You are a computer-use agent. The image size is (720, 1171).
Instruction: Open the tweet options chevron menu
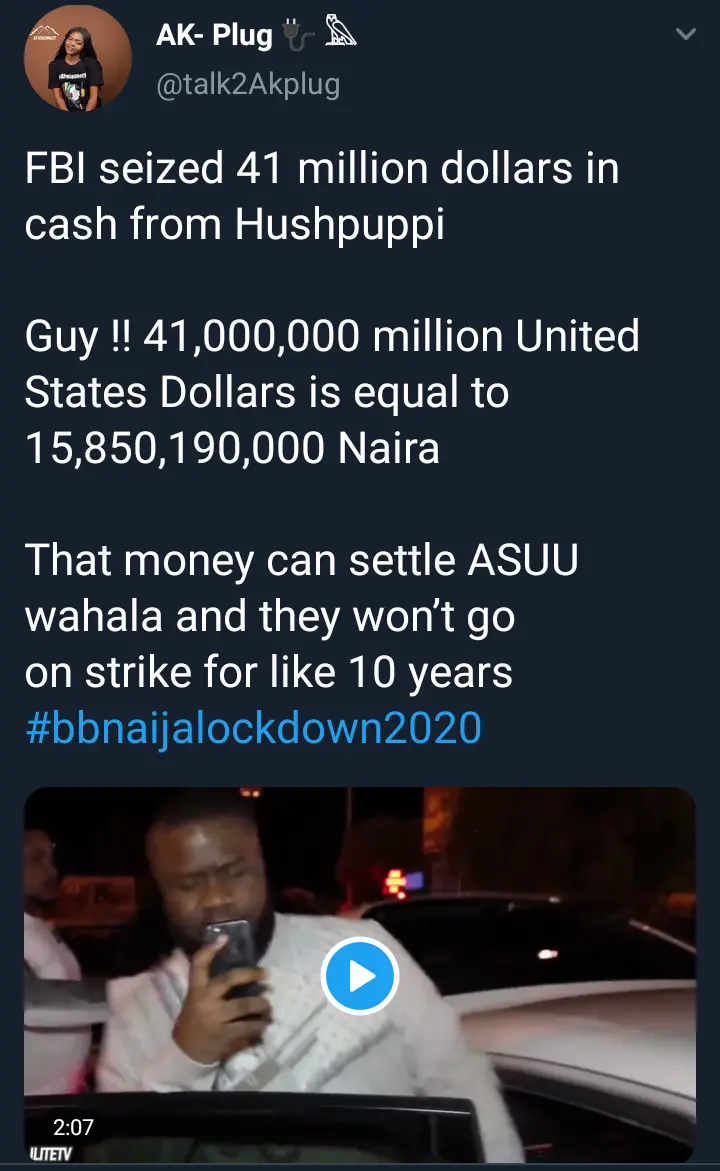point(686,35)
